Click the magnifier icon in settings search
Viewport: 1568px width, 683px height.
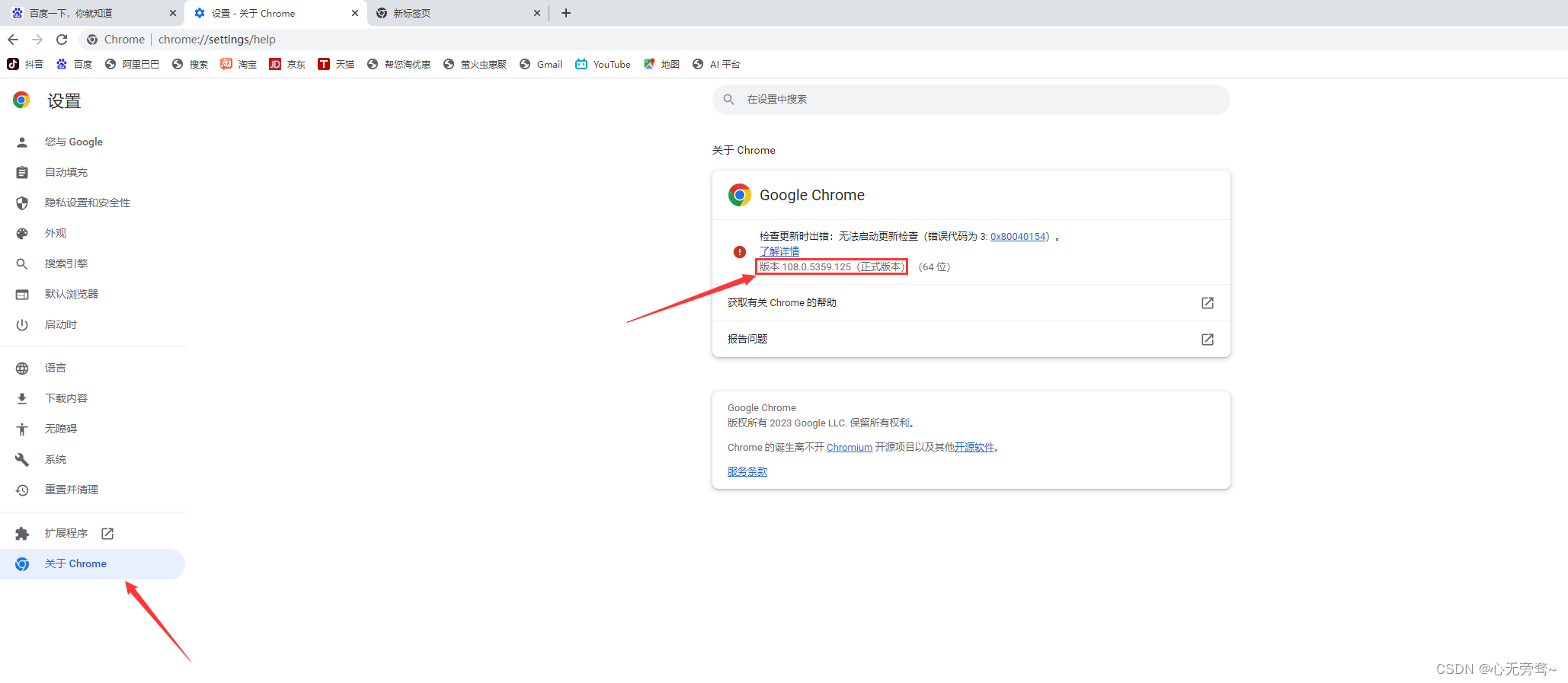[x=729, y=100]
